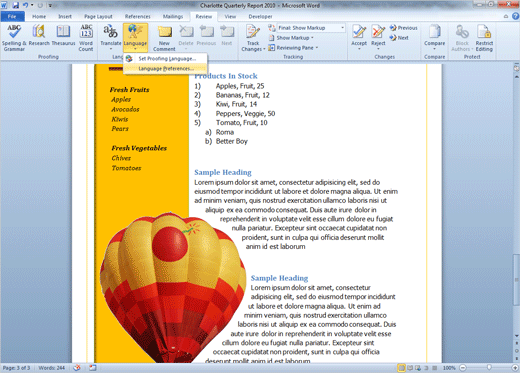
Task: Expand the Accept changes dropdown arrow
Action: tap(359, 49)
